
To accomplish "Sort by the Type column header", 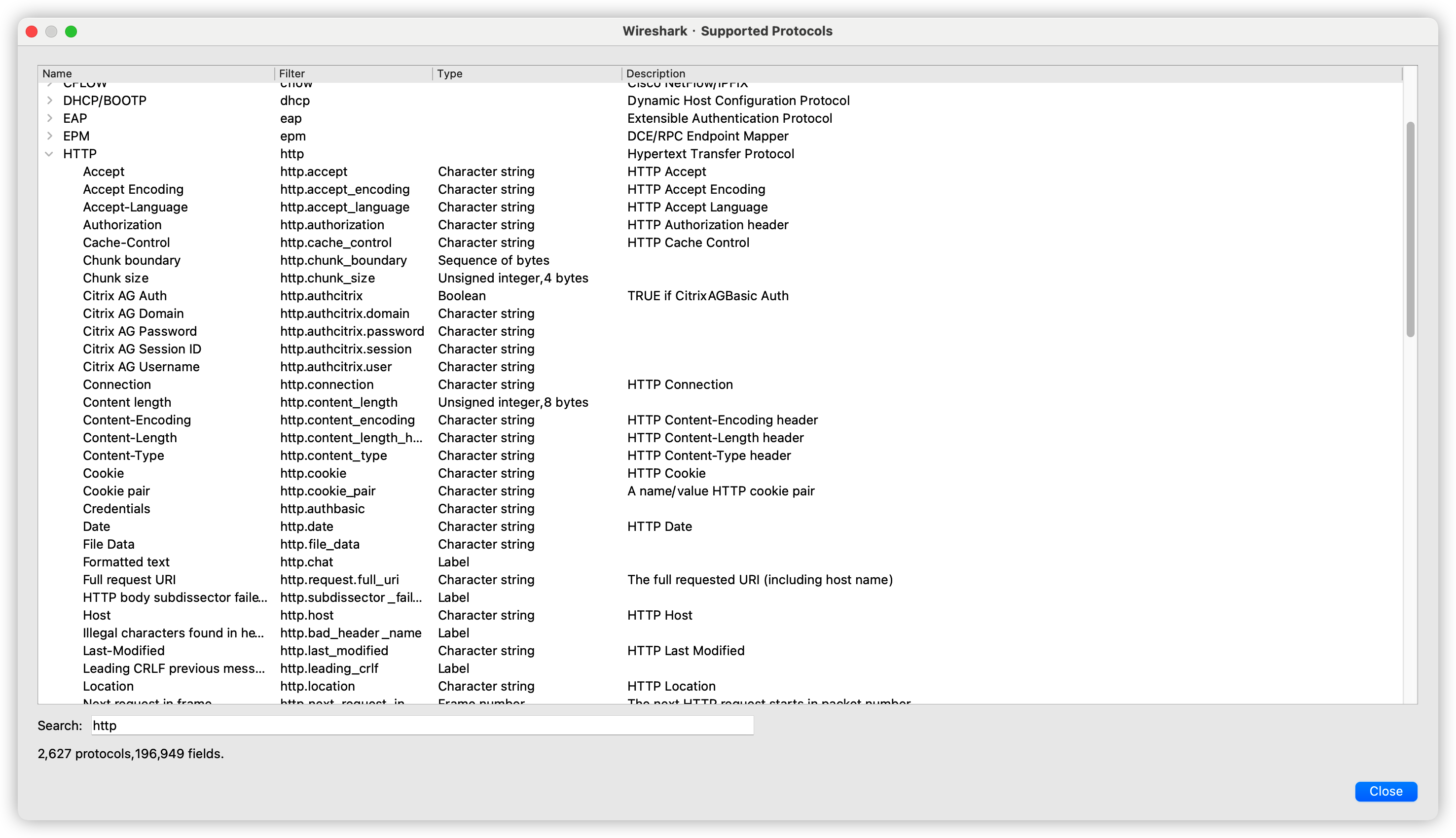I will (x=526, y=73).
